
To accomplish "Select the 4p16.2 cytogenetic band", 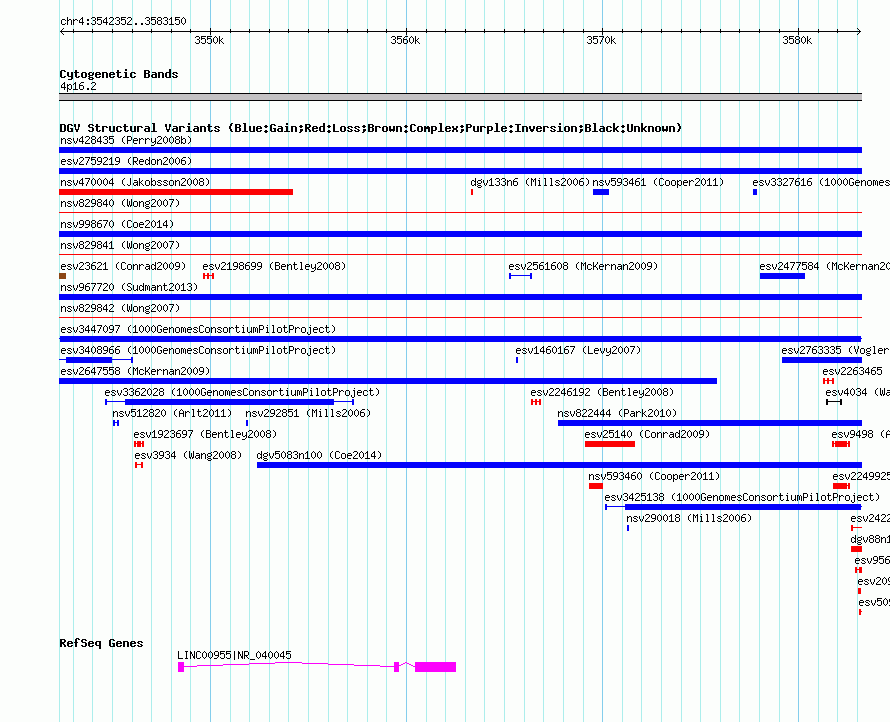I will [460, 97].
